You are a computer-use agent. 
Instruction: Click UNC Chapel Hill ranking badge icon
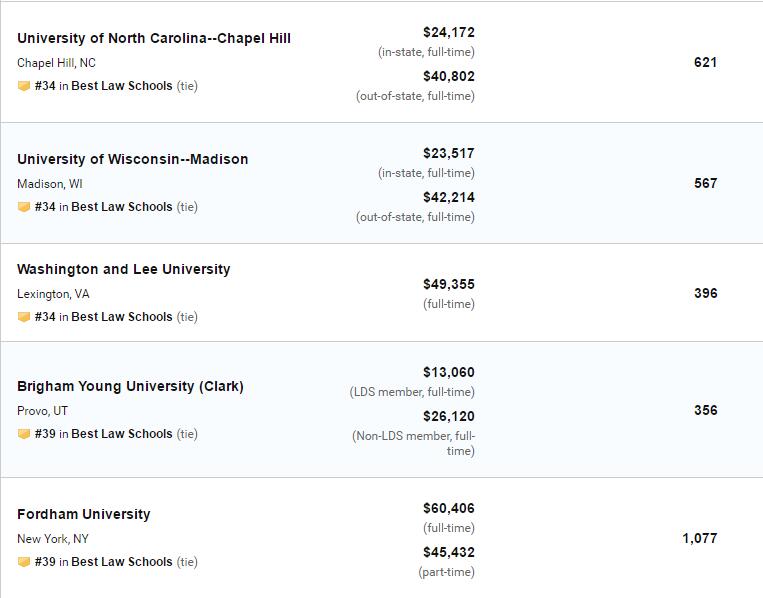click(x=24, y=86)
